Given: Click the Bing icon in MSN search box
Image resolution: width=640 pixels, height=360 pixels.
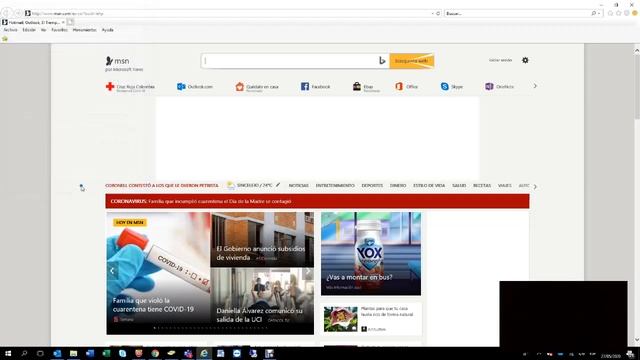Looking at the screenshot, I should (382, 61).
